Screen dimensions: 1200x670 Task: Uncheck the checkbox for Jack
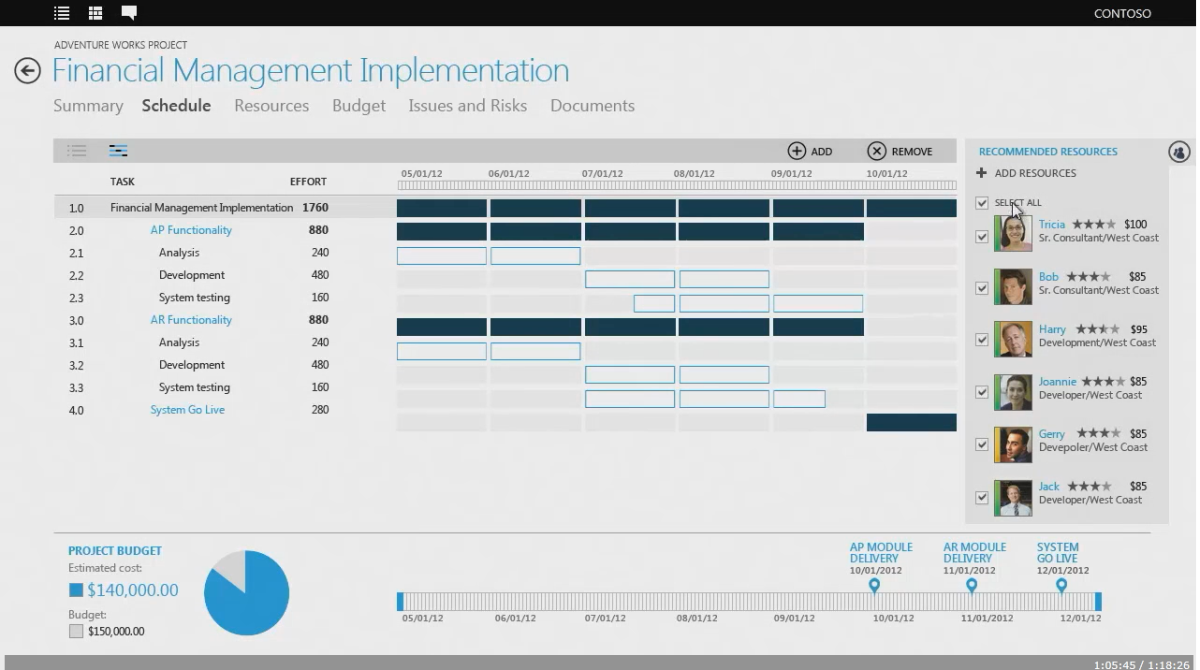[x=982, y=497]
